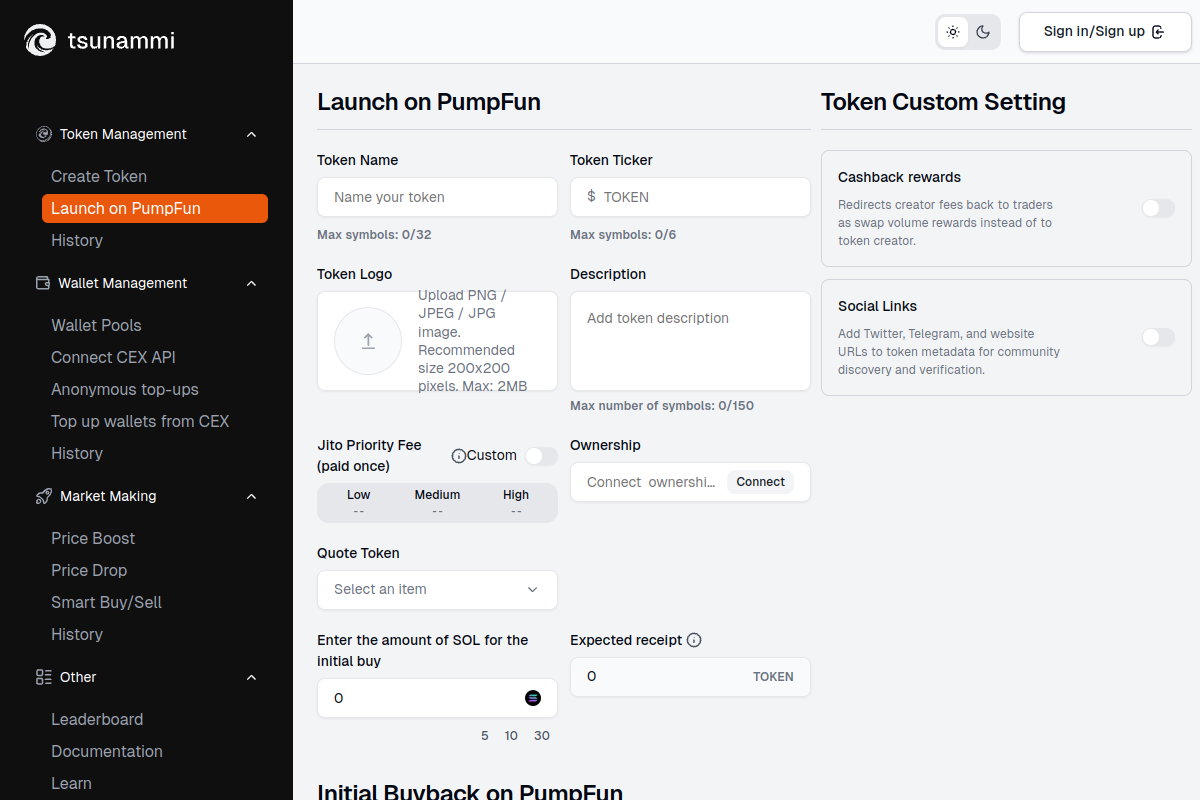Screen dimensions: 1200x800
Task: Click the Expected receipt value field
Action: [x=690, y=677]
